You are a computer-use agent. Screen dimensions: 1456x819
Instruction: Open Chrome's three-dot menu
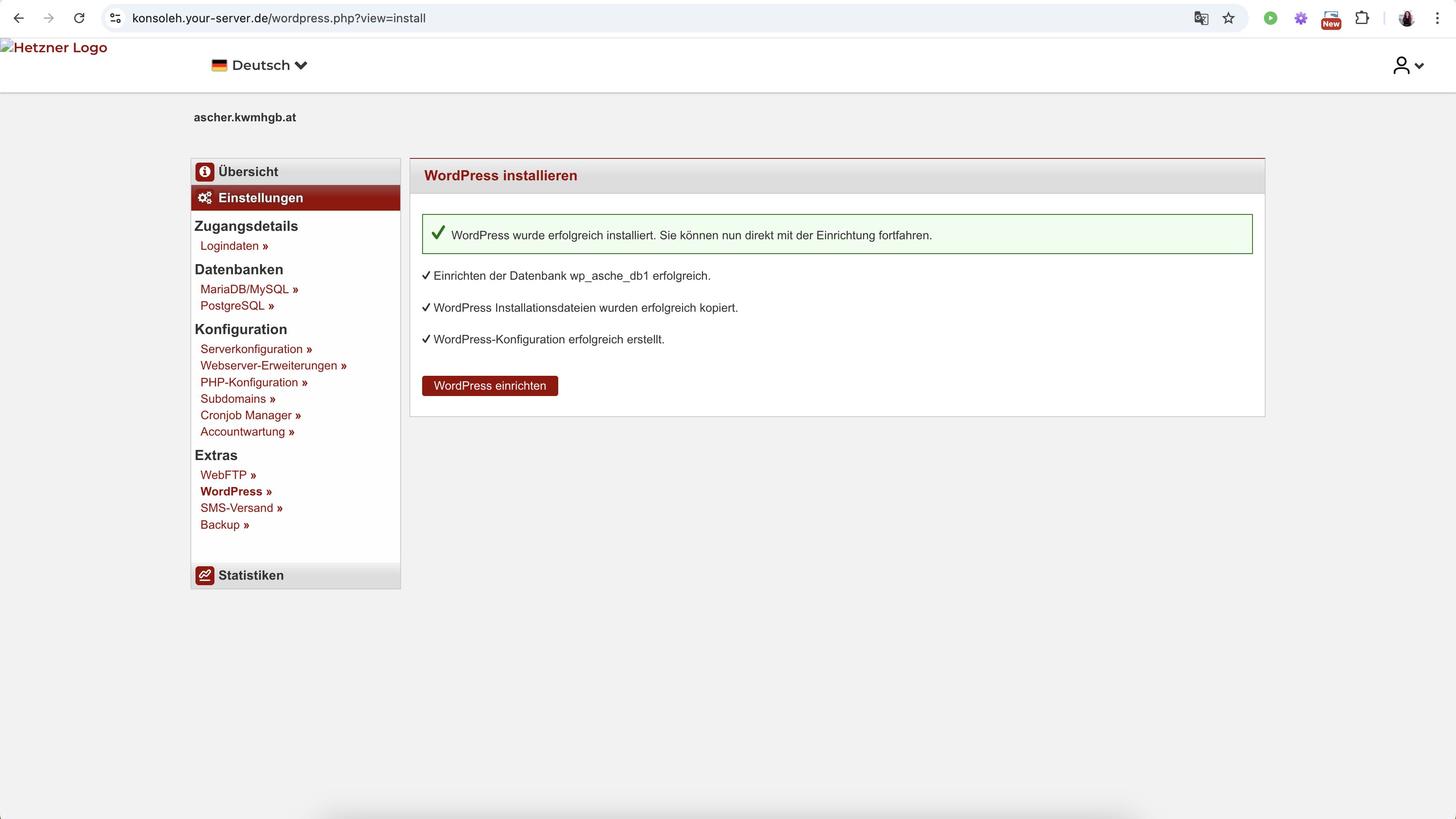tap(1437, 18)
